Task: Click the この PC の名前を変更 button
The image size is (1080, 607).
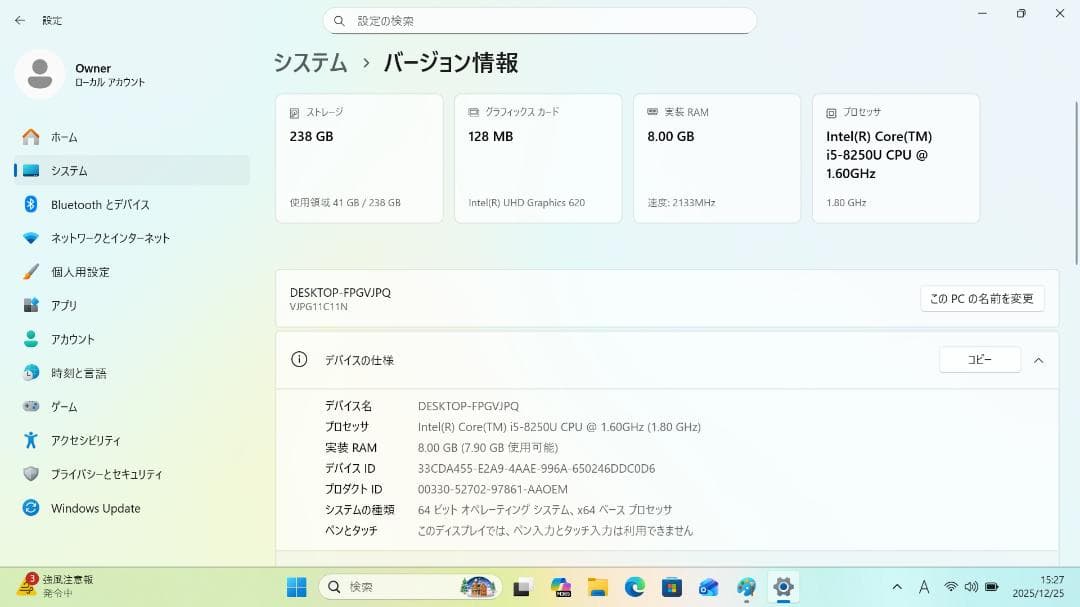Action: 982,298
